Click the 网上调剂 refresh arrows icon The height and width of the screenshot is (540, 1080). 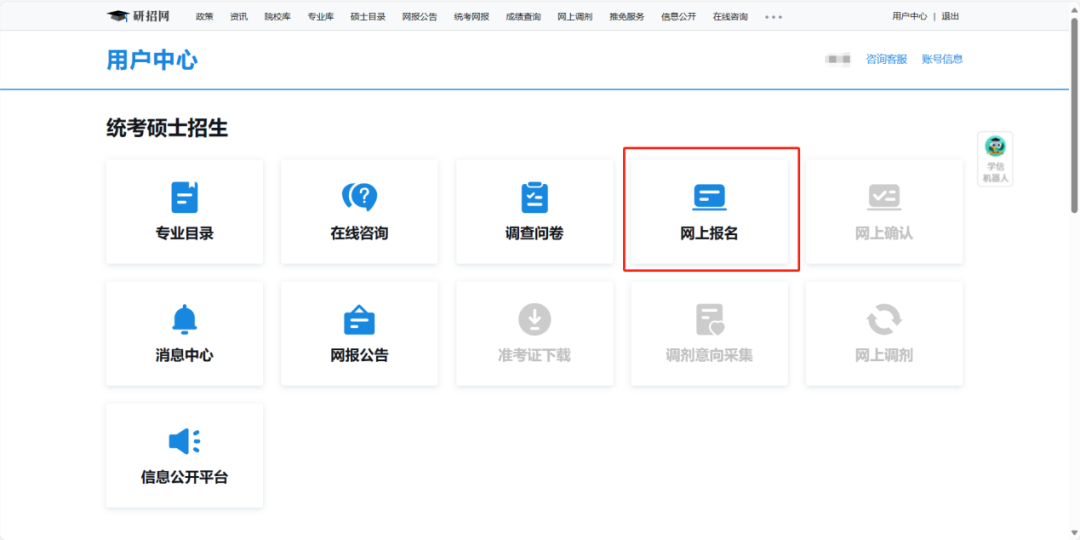884,319
